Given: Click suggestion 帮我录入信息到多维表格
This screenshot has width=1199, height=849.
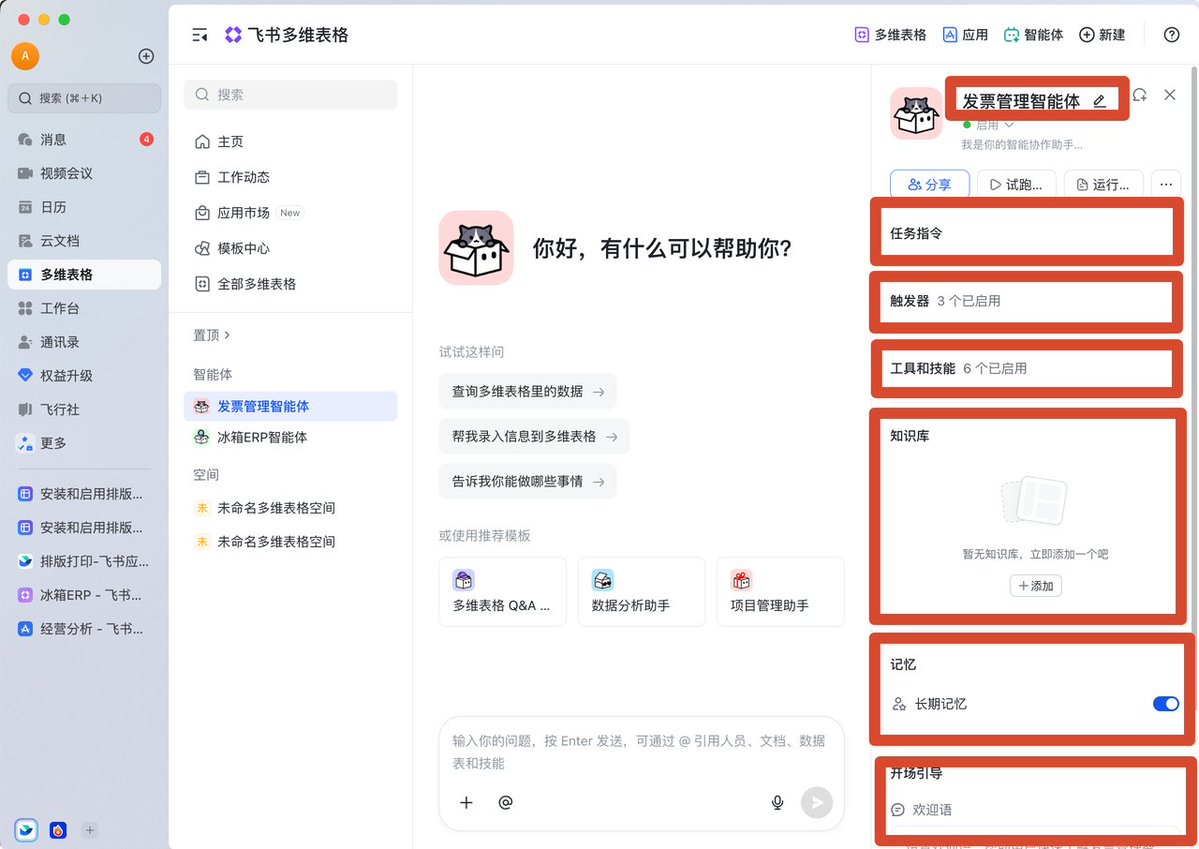Looking at the screenshot, I should click(x=535, y=436).
